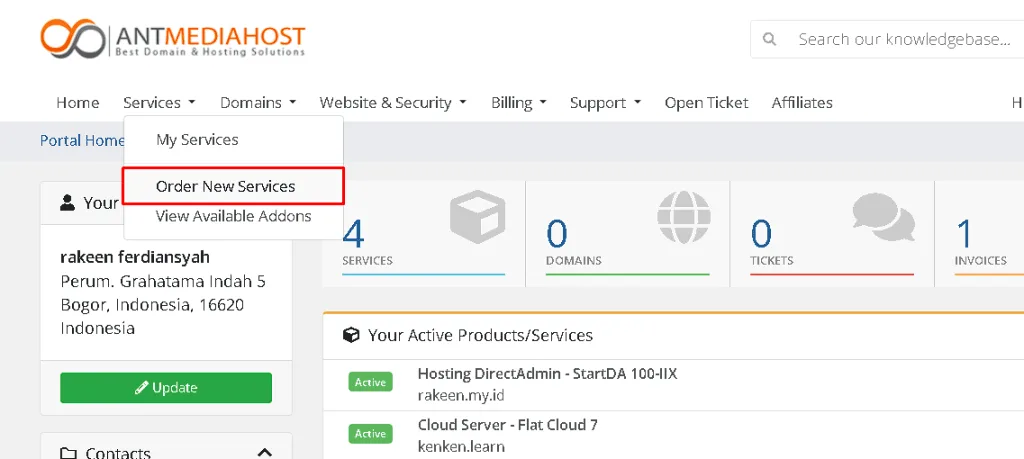Open the Affiliates link
Image resolution: width=1024 pixels, height=459 pixels.
tap(801, 103)
